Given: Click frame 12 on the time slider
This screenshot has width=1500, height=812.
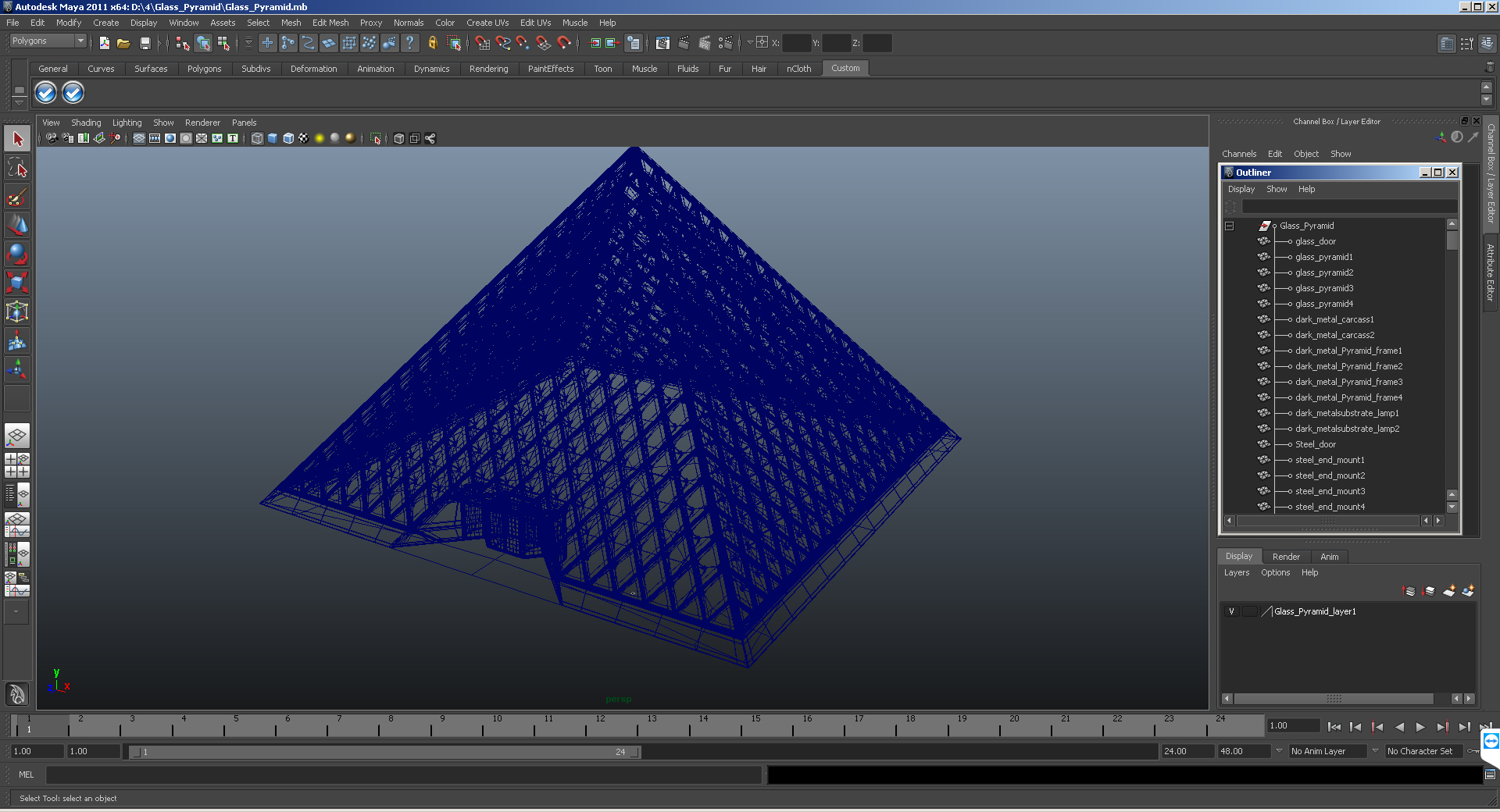Looking at the screenshot, I should click(599, 726).
